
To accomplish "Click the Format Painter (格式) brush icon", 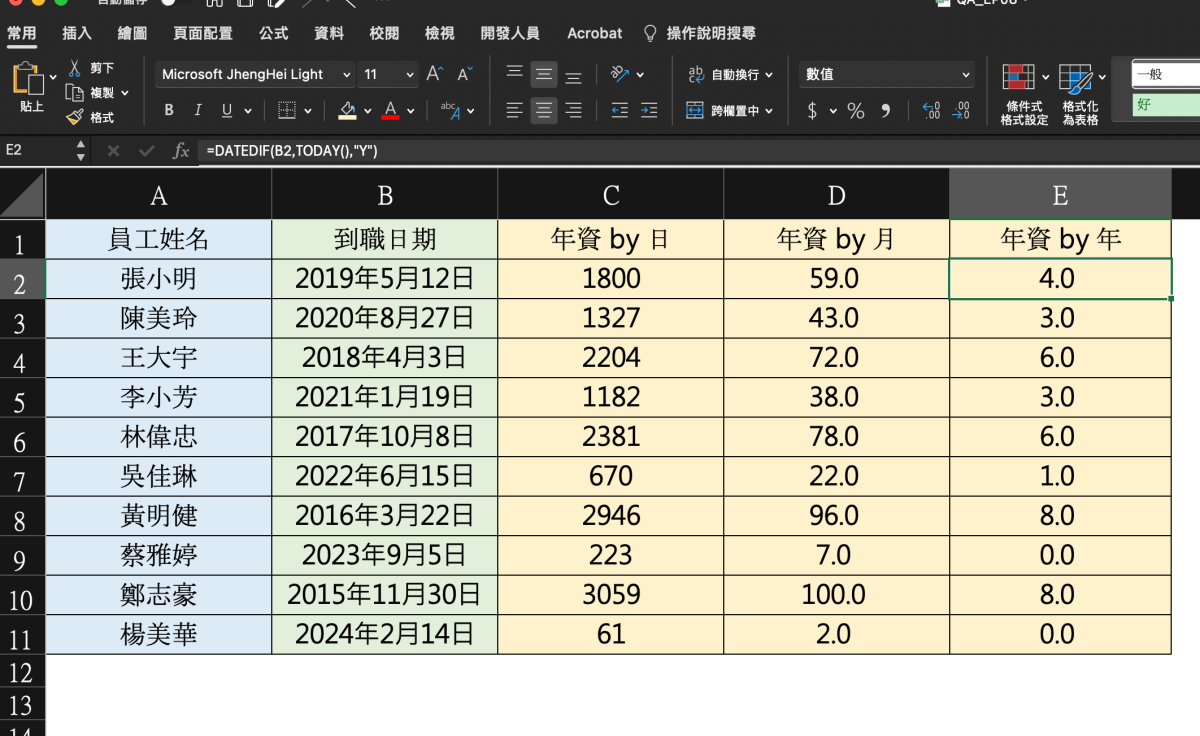I will (x=75, y=117).
